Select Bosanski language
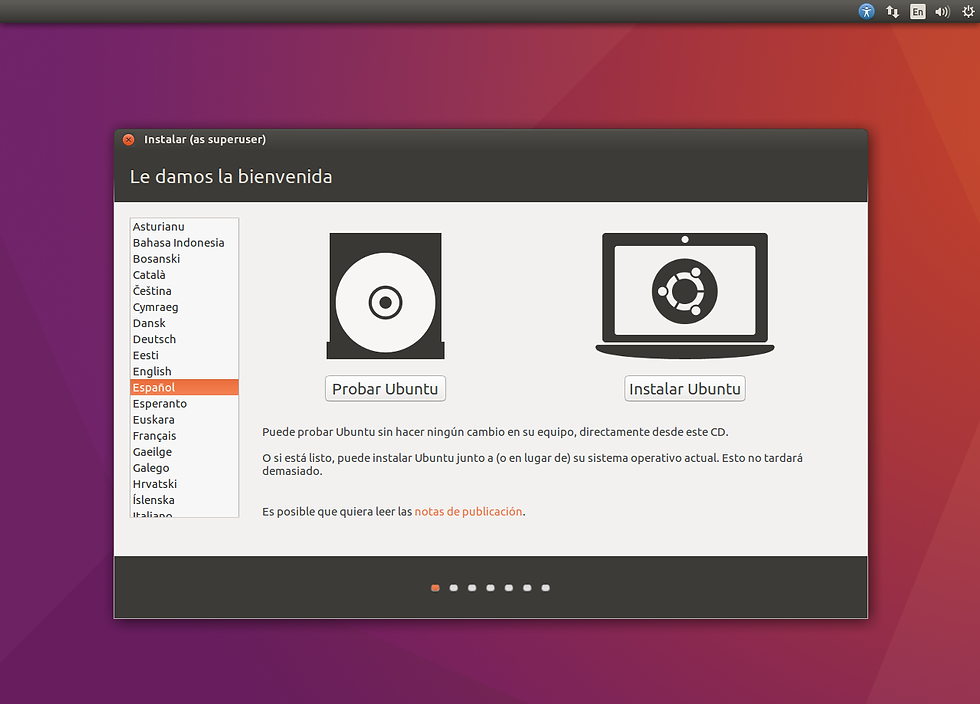This screenshot has width=980, height=704. tap(184, 259)
